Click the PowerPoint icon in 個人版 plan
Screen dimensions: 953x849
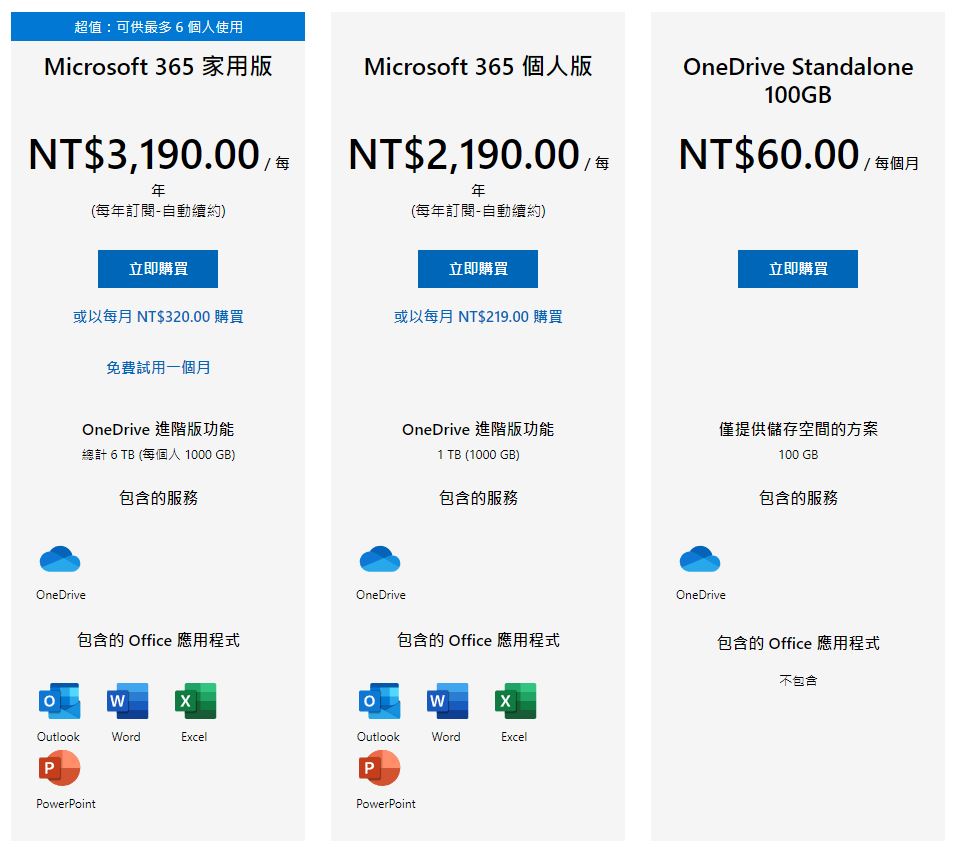tap(379, 768)
